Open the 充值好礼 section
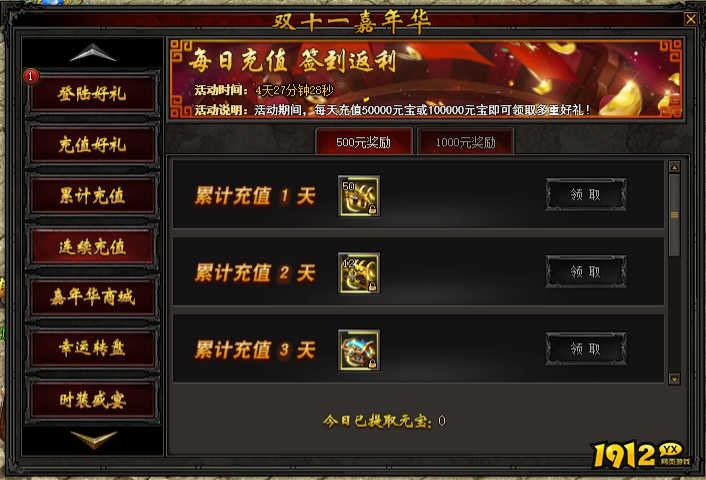This screenshot has height=480, width=706. 93,145
